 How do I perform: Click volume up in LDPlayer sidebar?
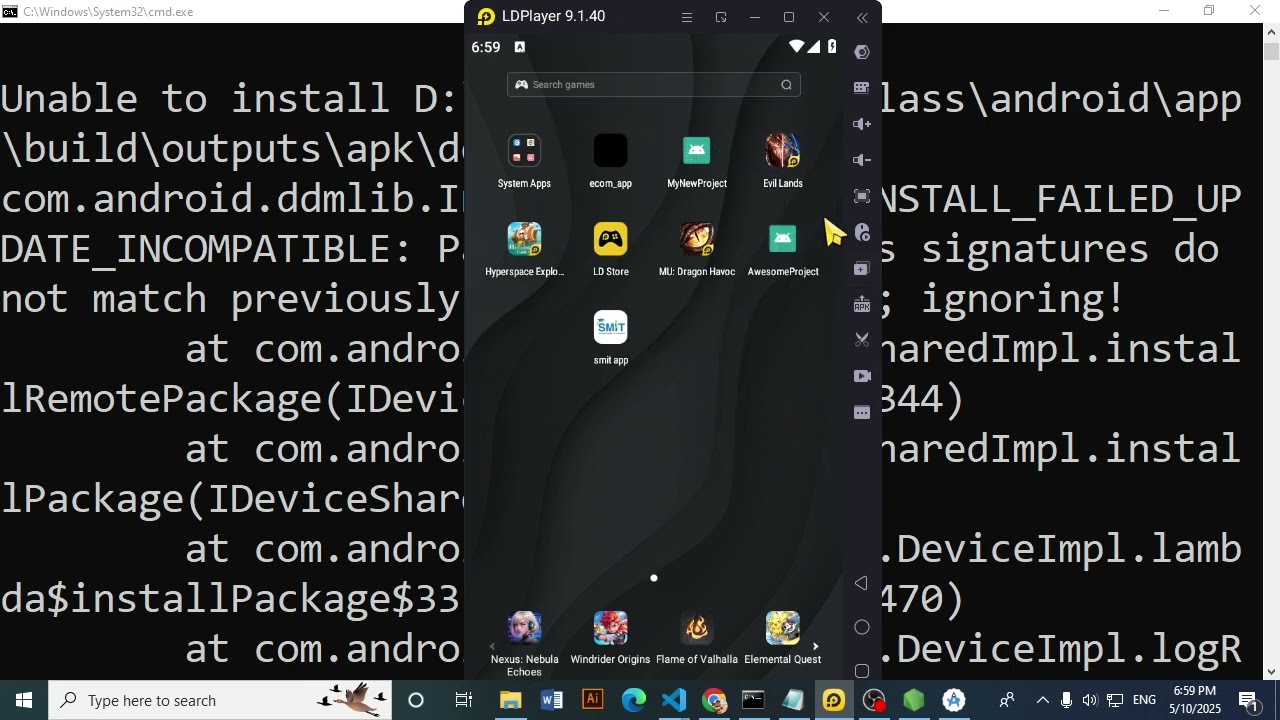click(x=862, y=124)
